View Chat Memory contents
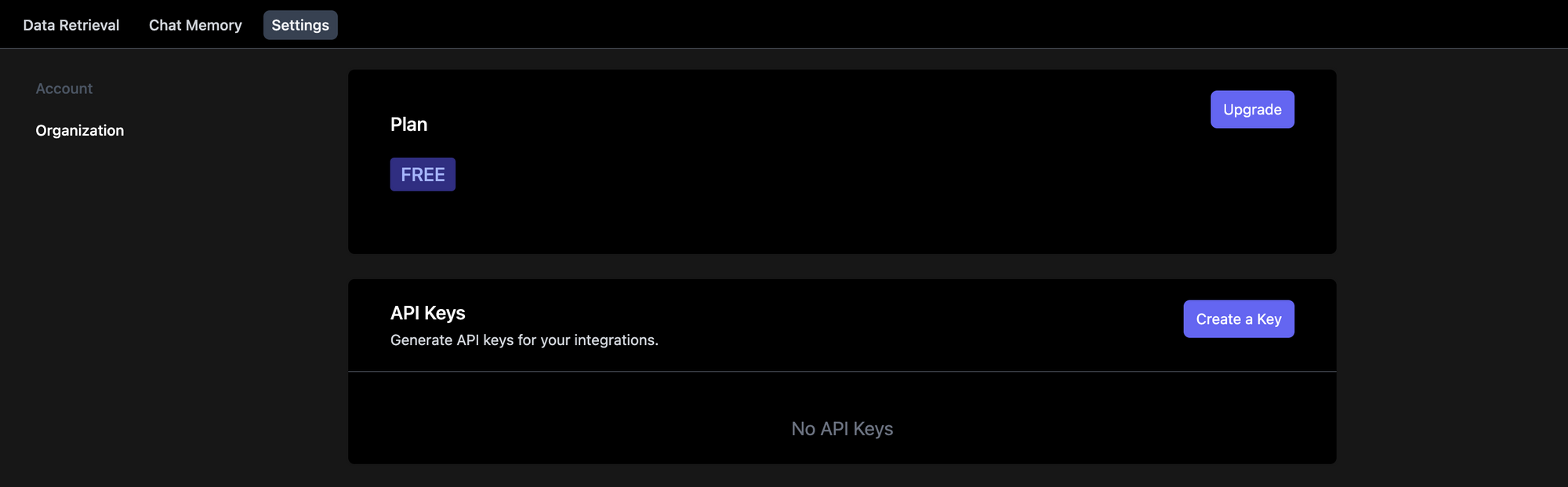Screen dimensions: 1568x487 click(x=195, y=24)
